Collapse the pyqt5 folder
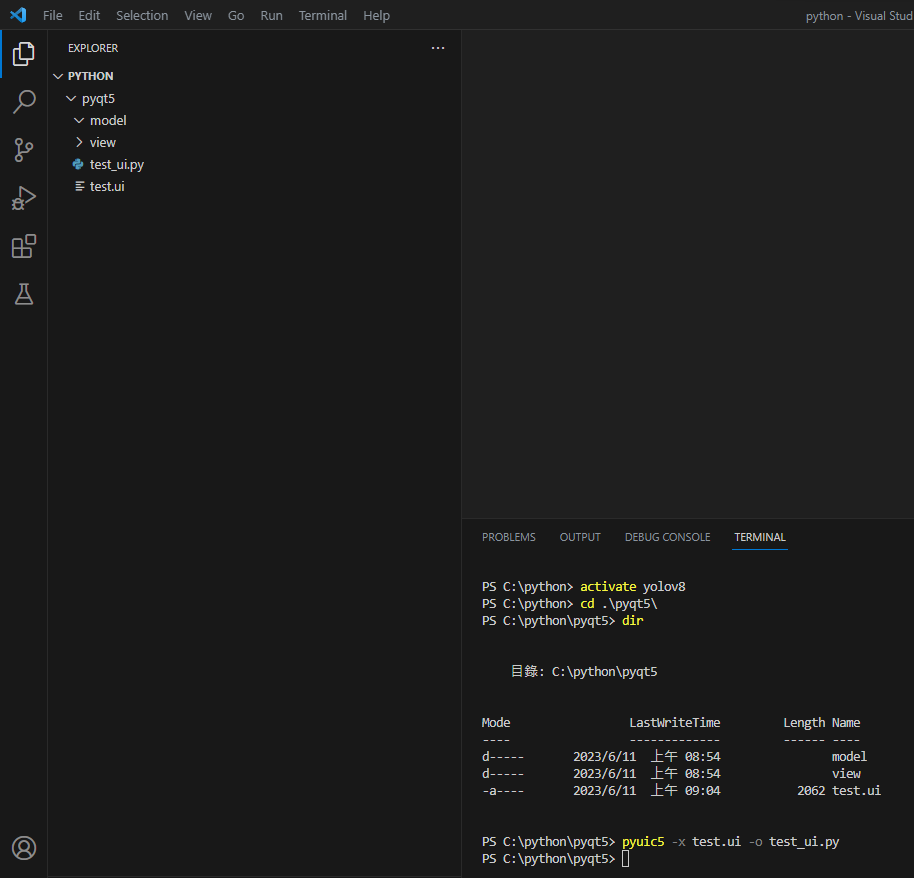 click(x=98, y=98)
